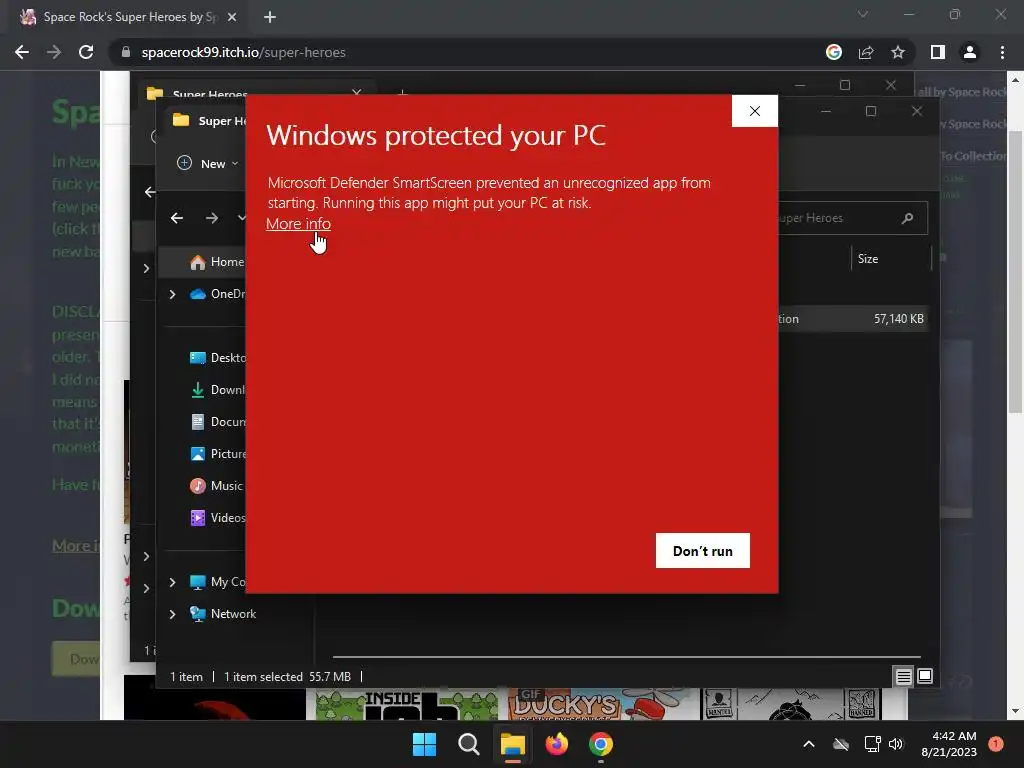Open the Ducky's game thumbnail
The width and height of the screenshot is (1024, 768).
[x=601, y=705]
